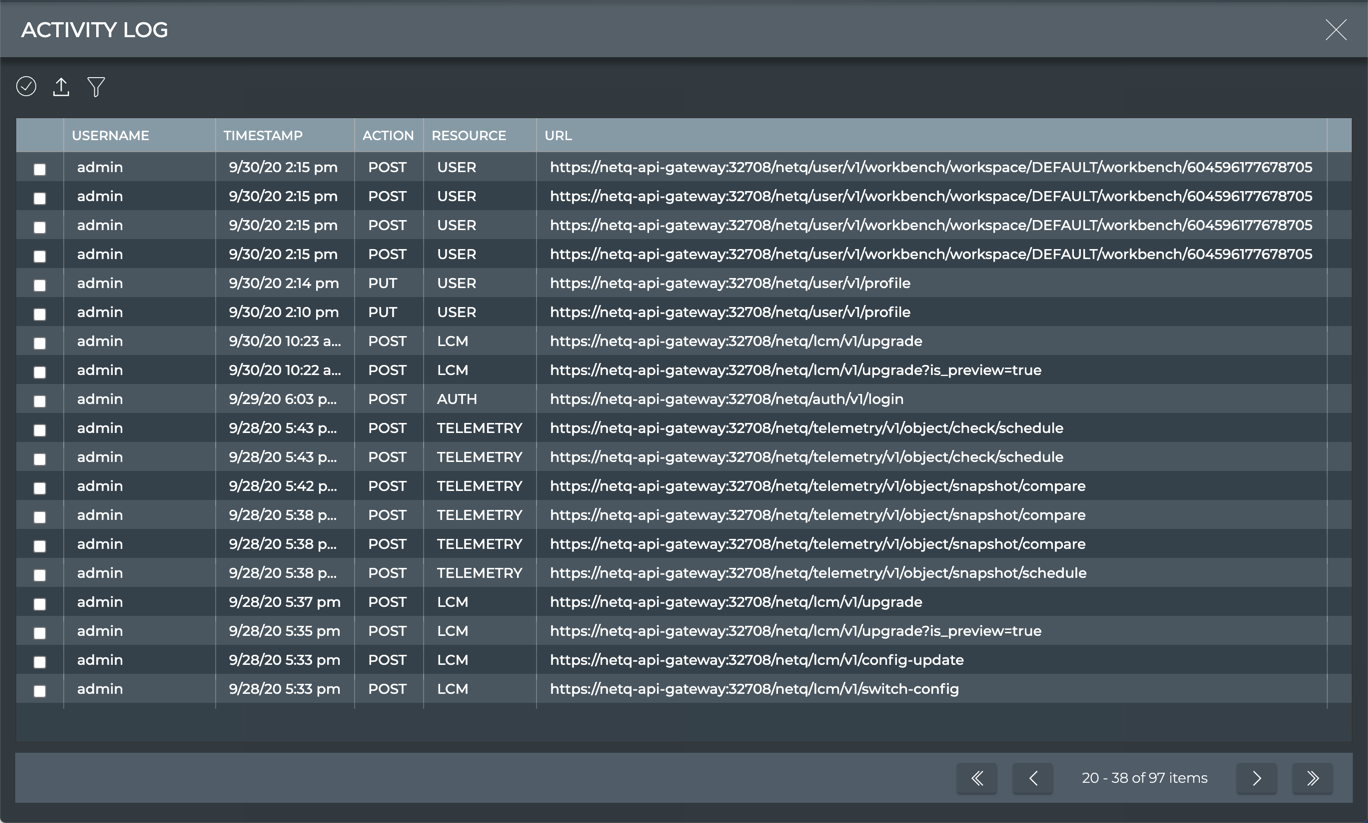Click the select all checkmark icon
The image size is (1368, 823).
click(26, 87)
